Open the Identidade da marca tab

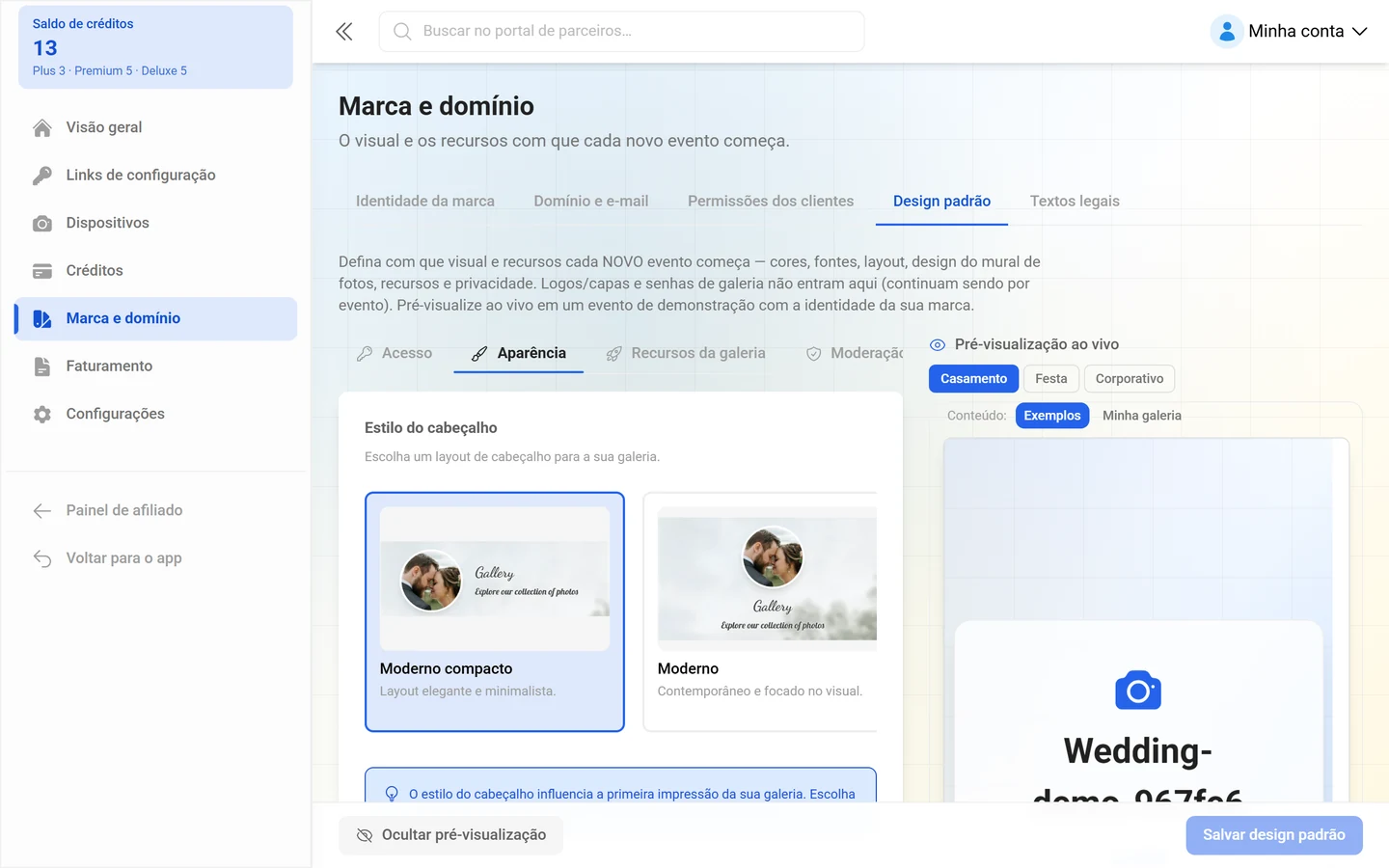pyautogui.click(x=425, y=202)
